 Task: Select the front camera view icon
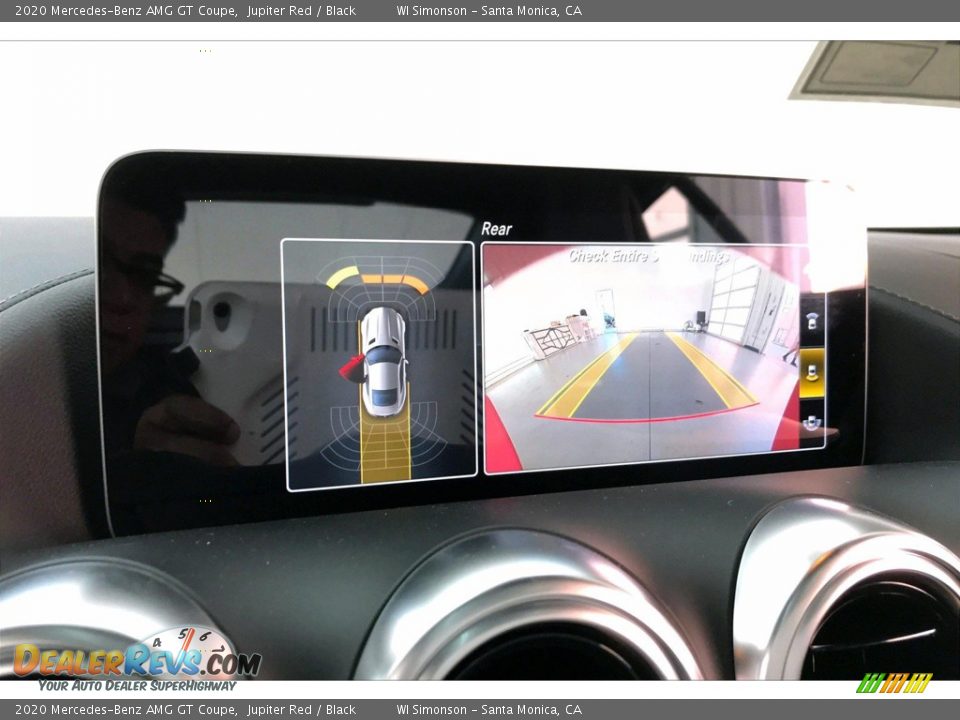tap(812, 320)
